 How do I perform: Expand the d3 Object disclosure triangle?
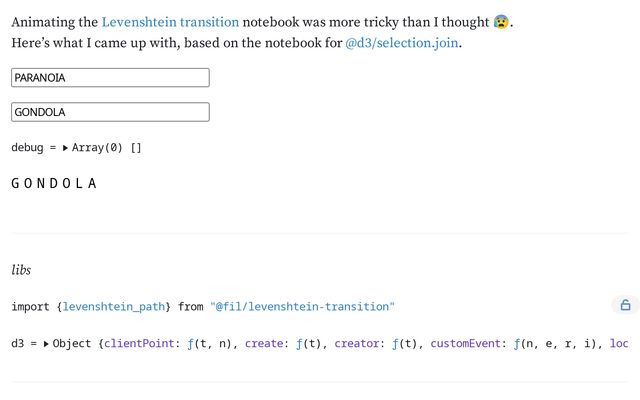(x=46, y=344)
